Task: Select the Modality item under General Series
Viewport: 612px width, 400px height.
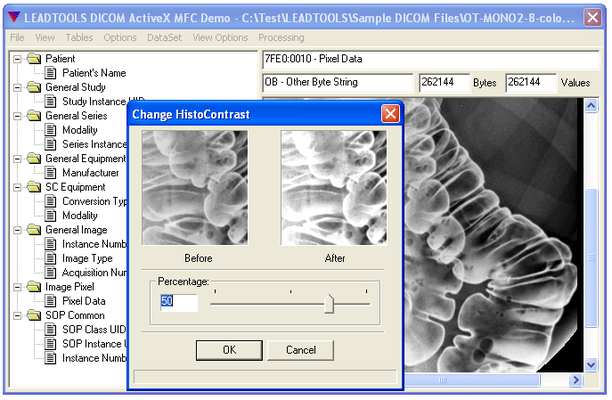Action: pyautogui.click(x=80, y=130)
